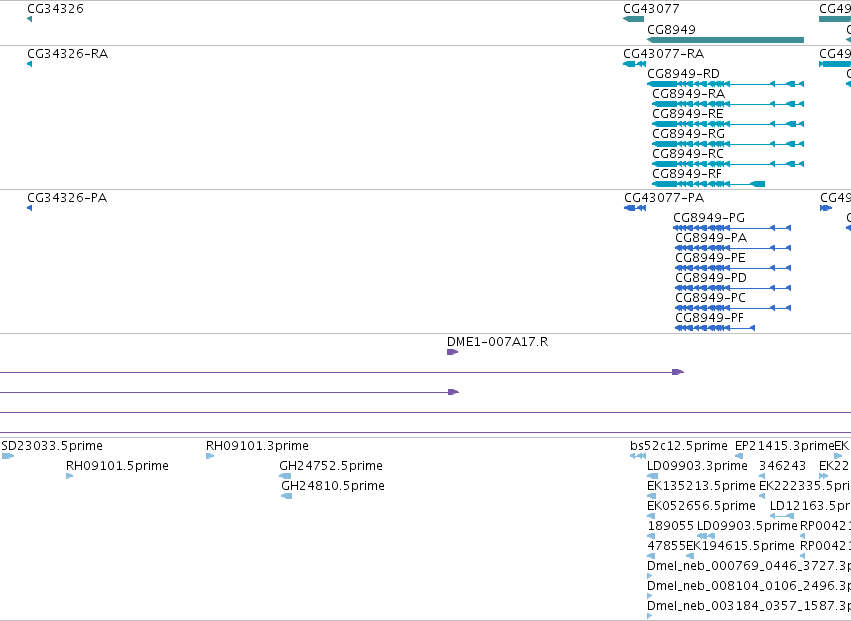Click the SD23033.5prime EST label
This screenshot has width=851, height=621.
click(52, 446)
